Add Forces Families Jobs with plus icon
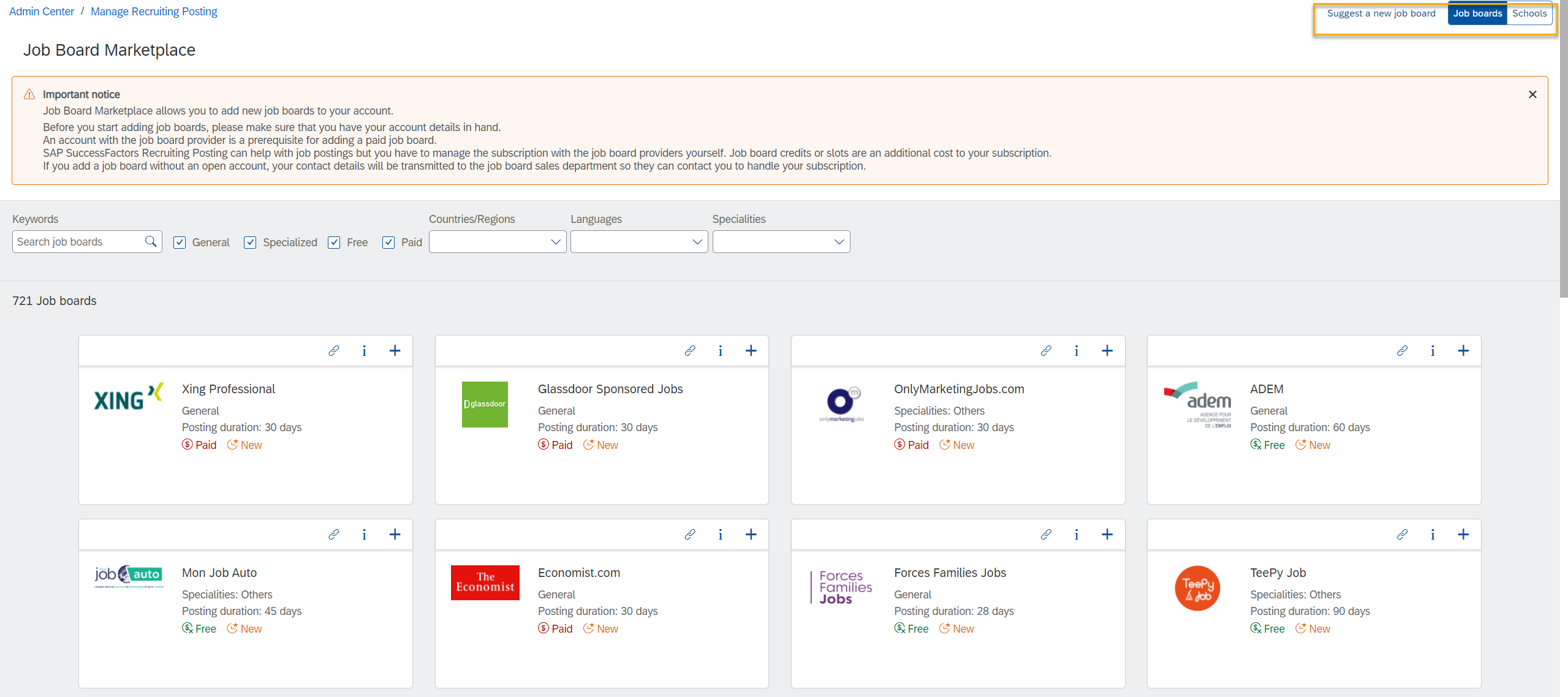This screenshot has height=697, width=1568. pyautogui.click(x=1107, y=535)
